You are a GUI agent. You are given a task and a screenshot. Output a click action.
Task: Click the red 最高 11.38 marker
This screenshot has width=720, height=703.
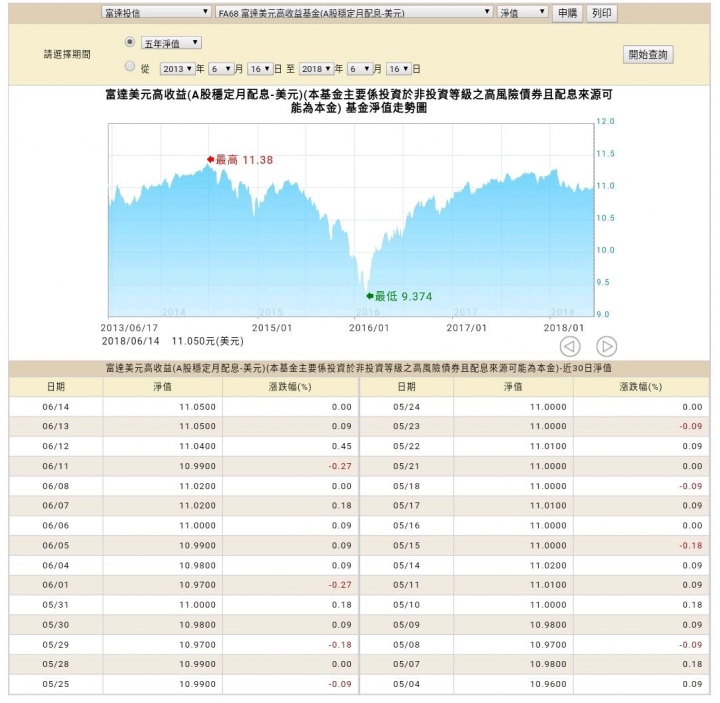[x=240, y=160]
